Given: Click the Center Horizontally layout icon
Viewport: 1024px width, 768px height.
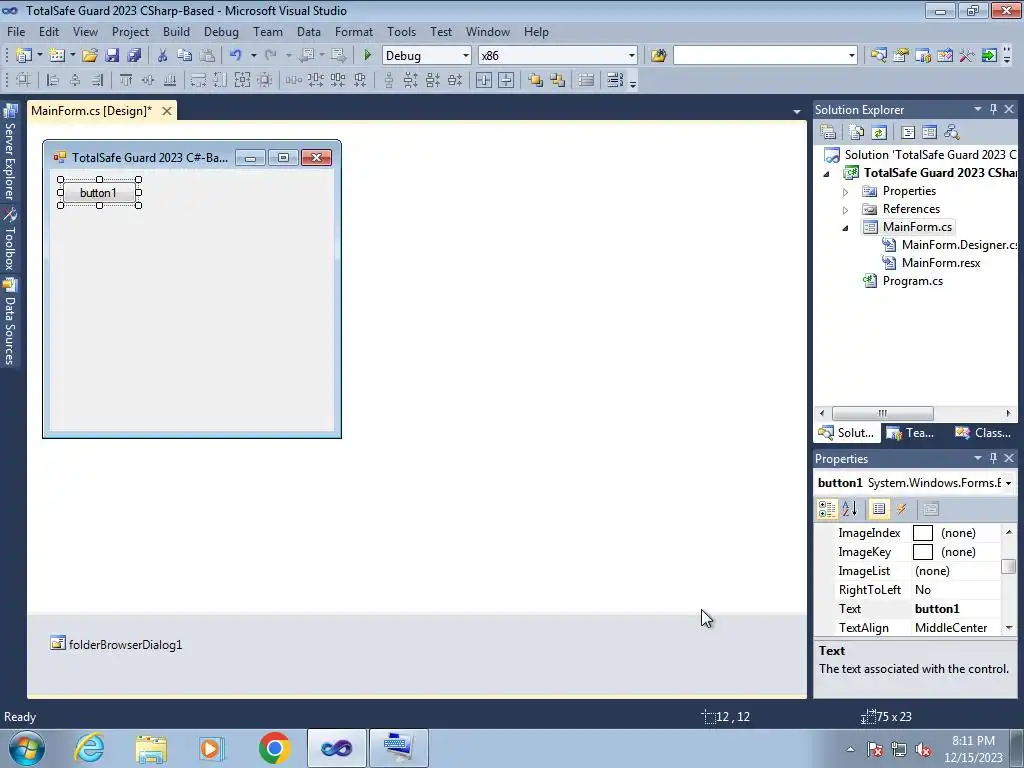Looking at the screenshot, I should coord(484,80).
